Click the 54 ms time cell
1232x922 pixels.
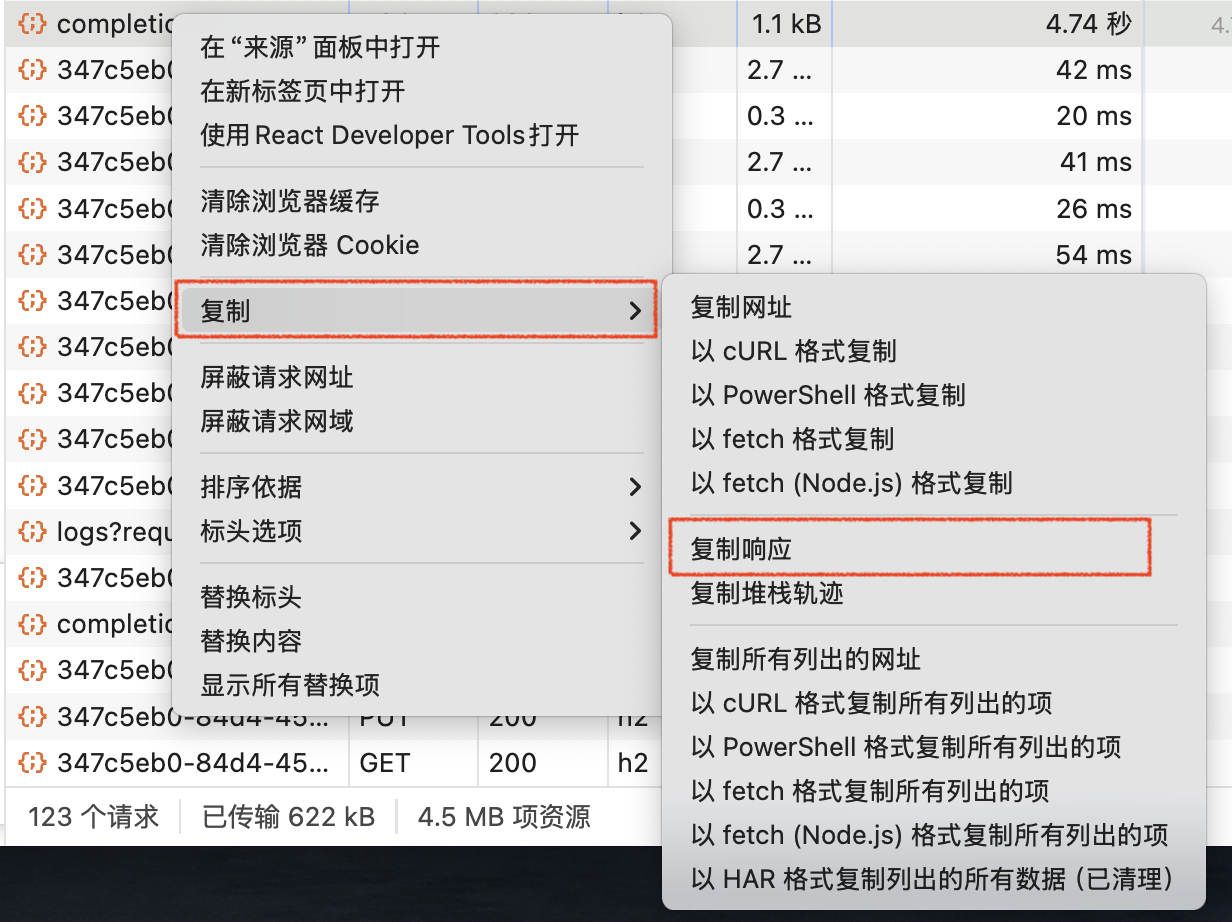[1094, 254]
